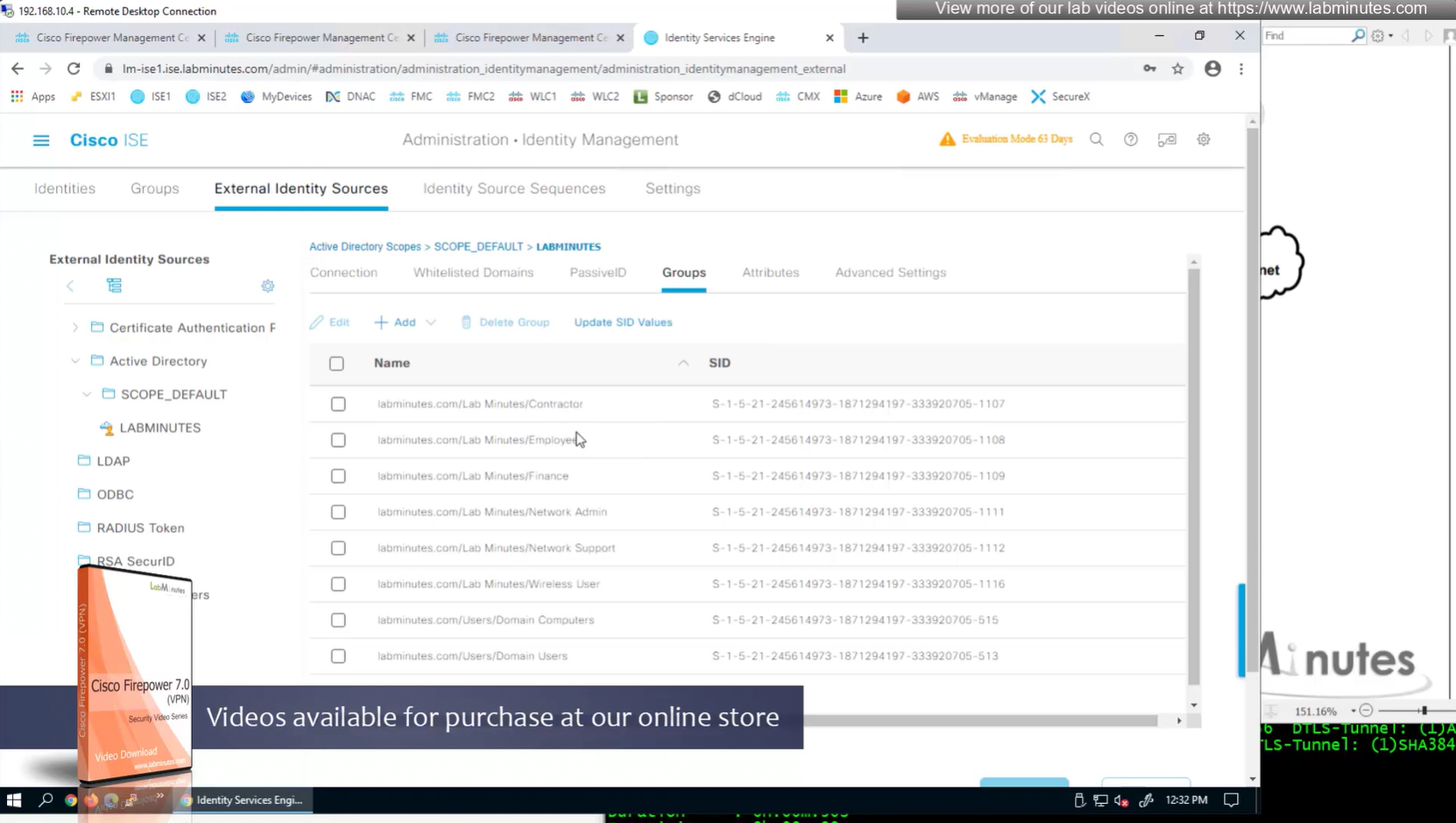The image size is (1456, 823).
Task: Open the ISE settings gear icon
Action: (1204, 139)
